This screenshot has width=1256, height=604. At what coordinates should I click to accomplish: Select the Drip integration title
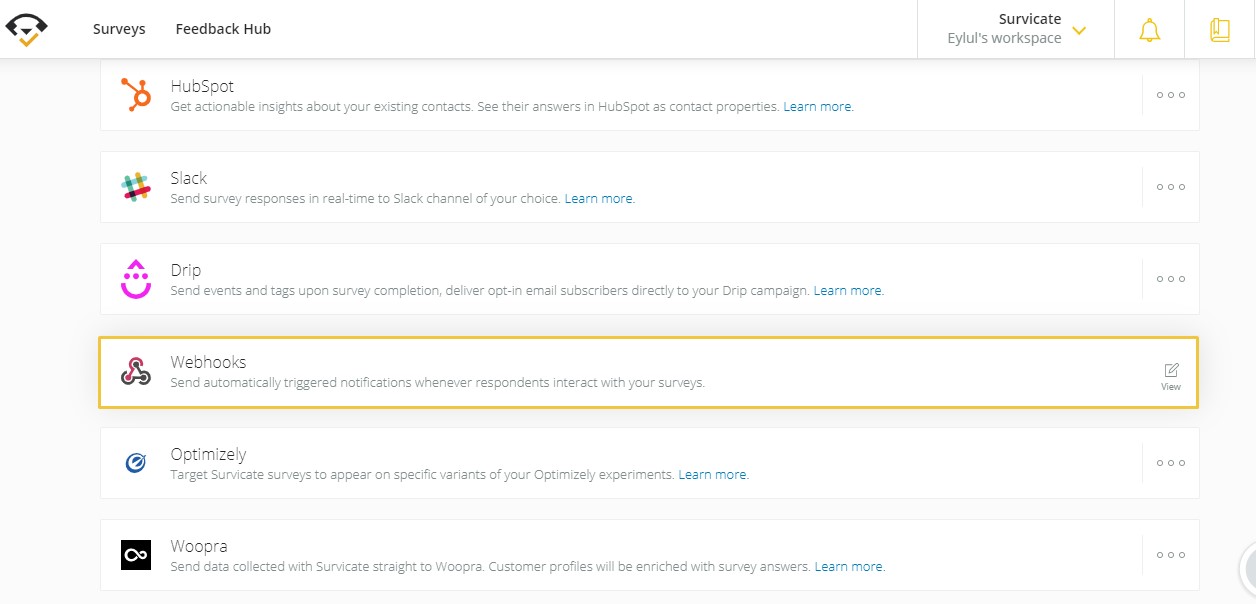pyautogui.click(x=186, y=271)
